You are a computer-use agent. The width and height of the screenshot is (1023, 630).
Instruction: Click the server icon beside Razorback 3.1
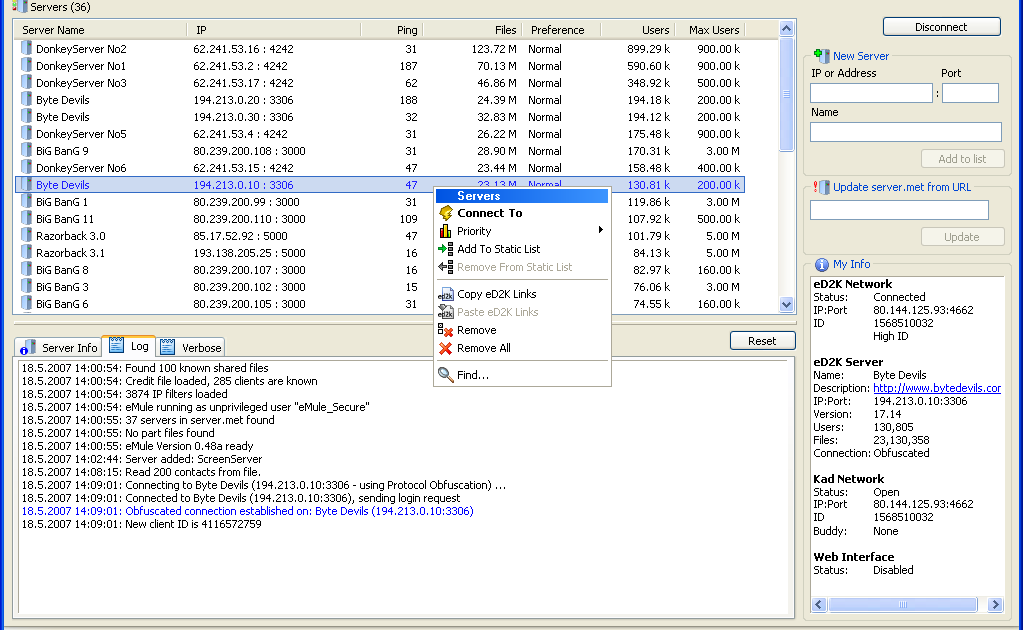pos(26,252)
